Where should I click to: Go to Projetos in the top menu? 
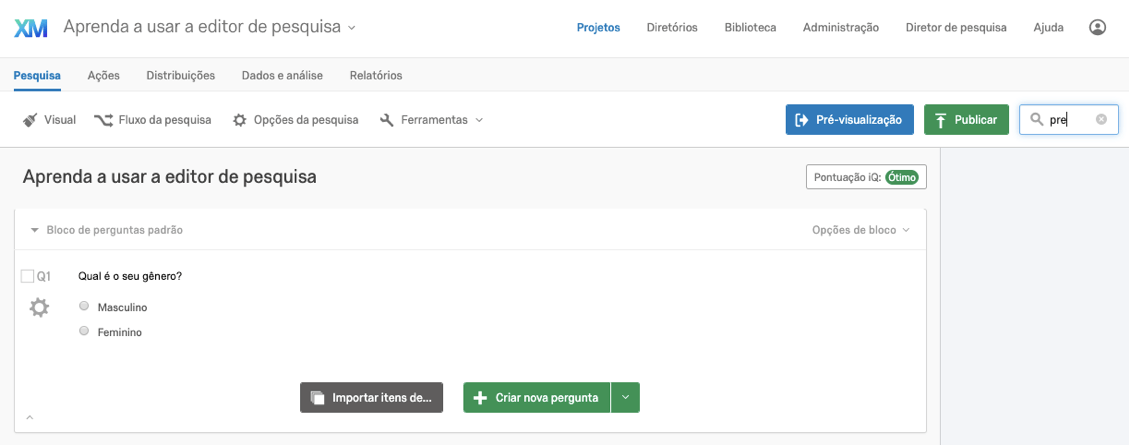pyautogui.click(x=598, y=28)
